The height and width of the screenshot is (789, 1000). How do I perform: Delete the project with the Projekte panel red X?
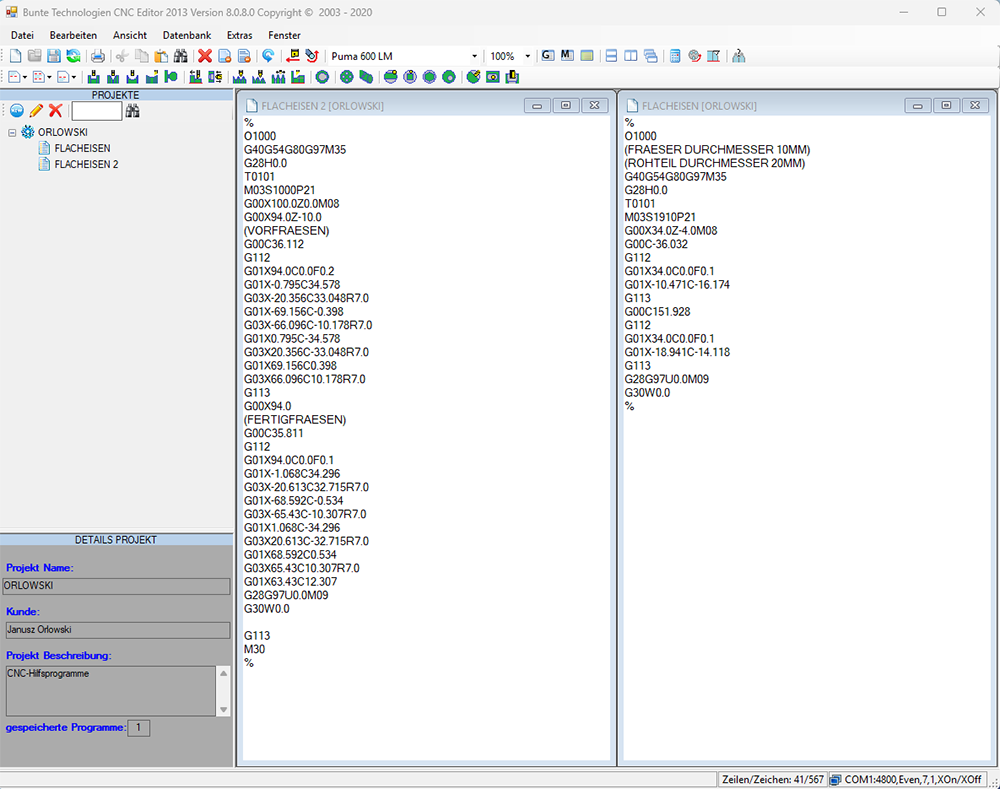55,111
